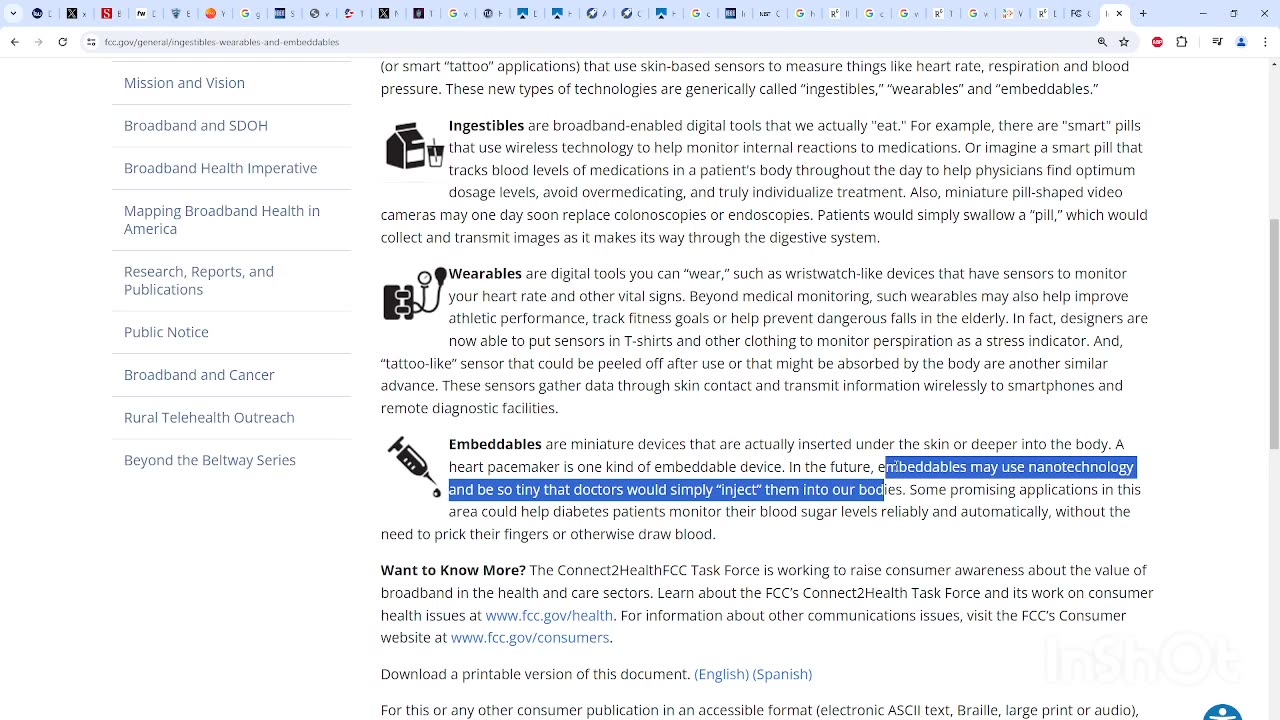The width and height of the screenshot is (1280, 720).
Task: Open Rural Telehealth Outreach link
Action: coord(209,417)
